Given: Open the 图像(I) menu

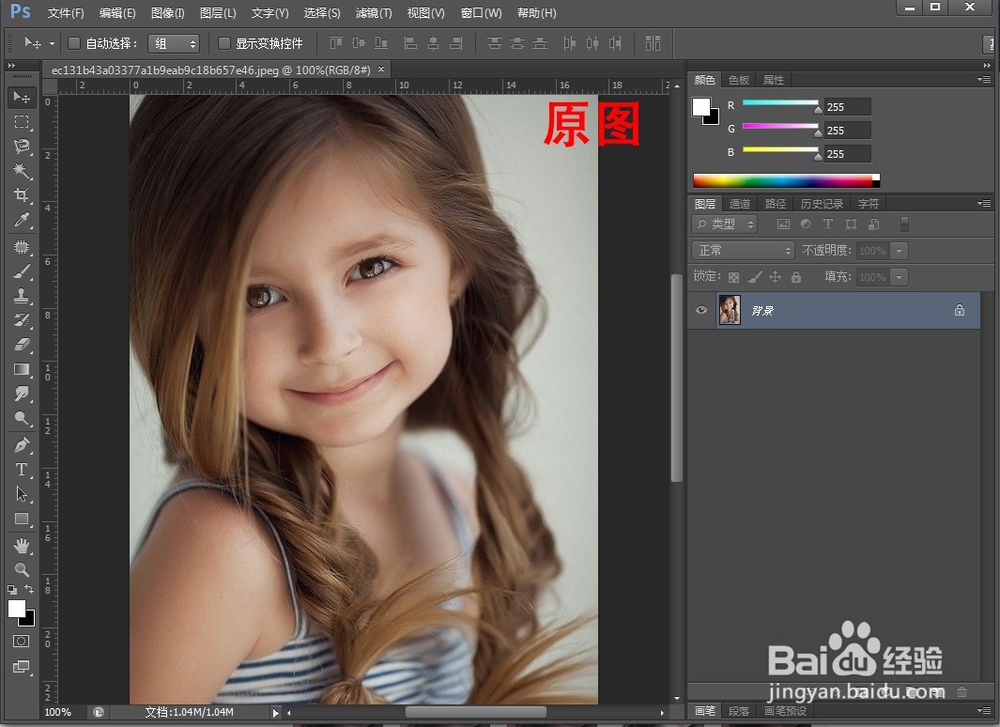Looking at the screenshot, I should pyautogui.click(x=168, y=13).
